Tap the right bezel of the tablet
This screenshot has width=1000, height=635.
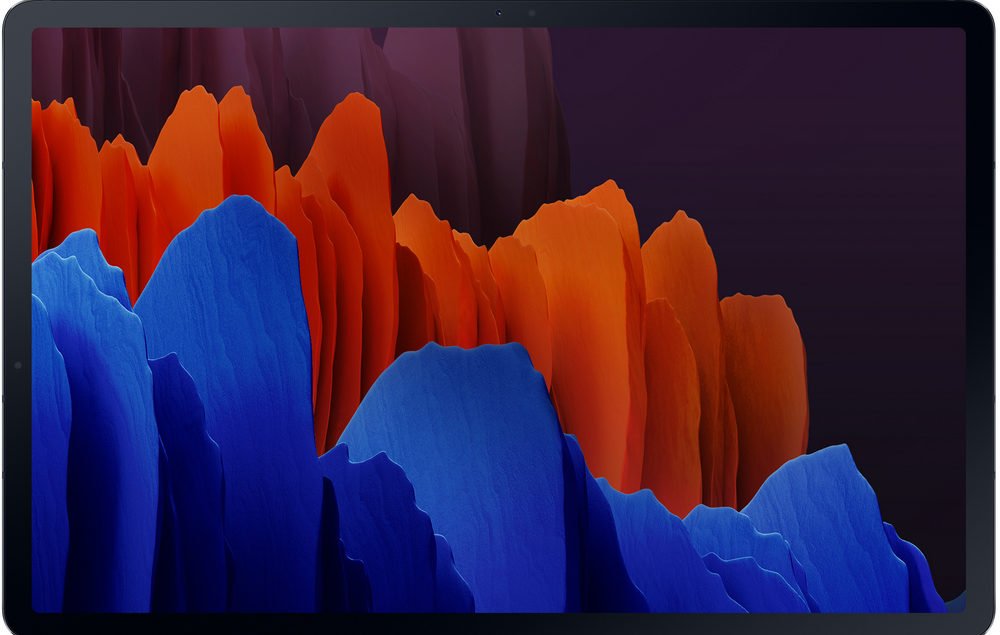click(x=982, y=320)
